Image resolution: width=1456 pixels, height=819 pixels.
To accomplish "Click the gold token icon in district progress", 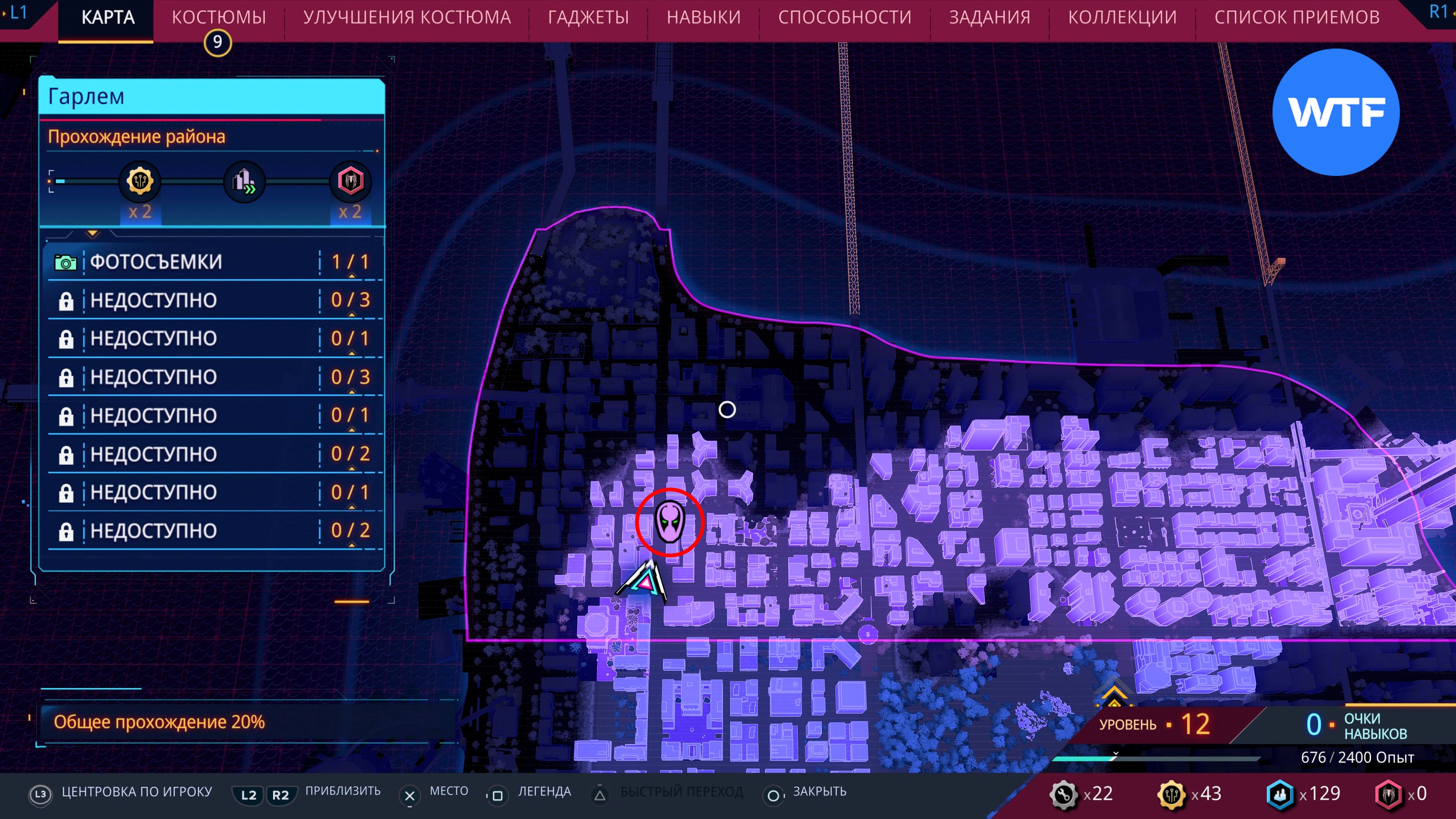I will click(140, 181).
